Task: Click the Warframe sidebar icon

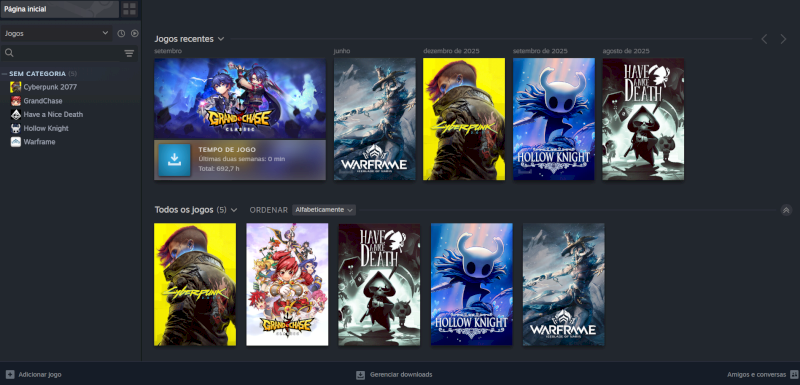Action: click(x=16, y=142)
